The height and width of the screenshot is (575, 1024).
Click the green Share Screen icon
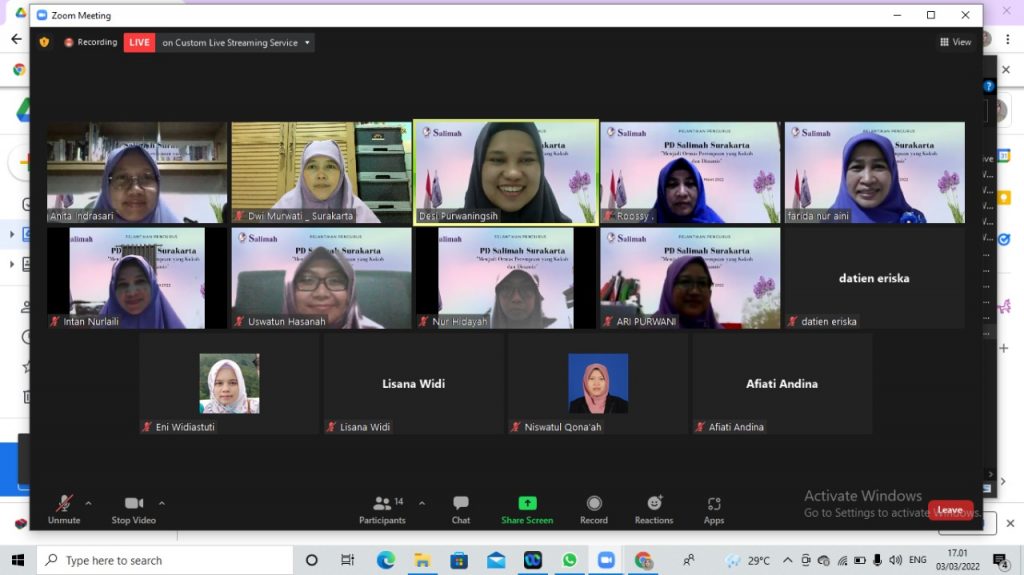(527, 503)
